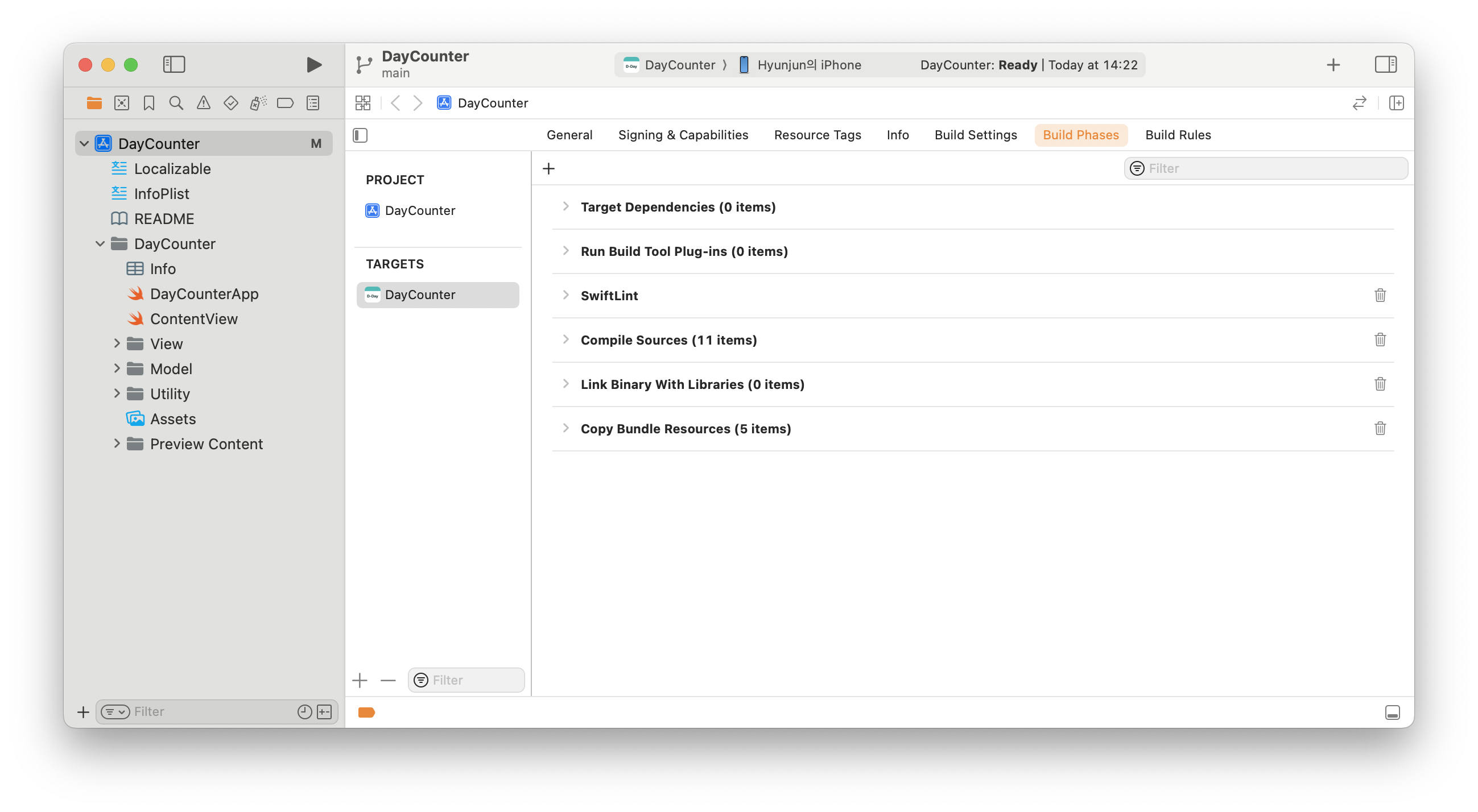Click the build phases Filter field
The width and height of the screenshot is (1478, 812).
(x=1274, y=168)
